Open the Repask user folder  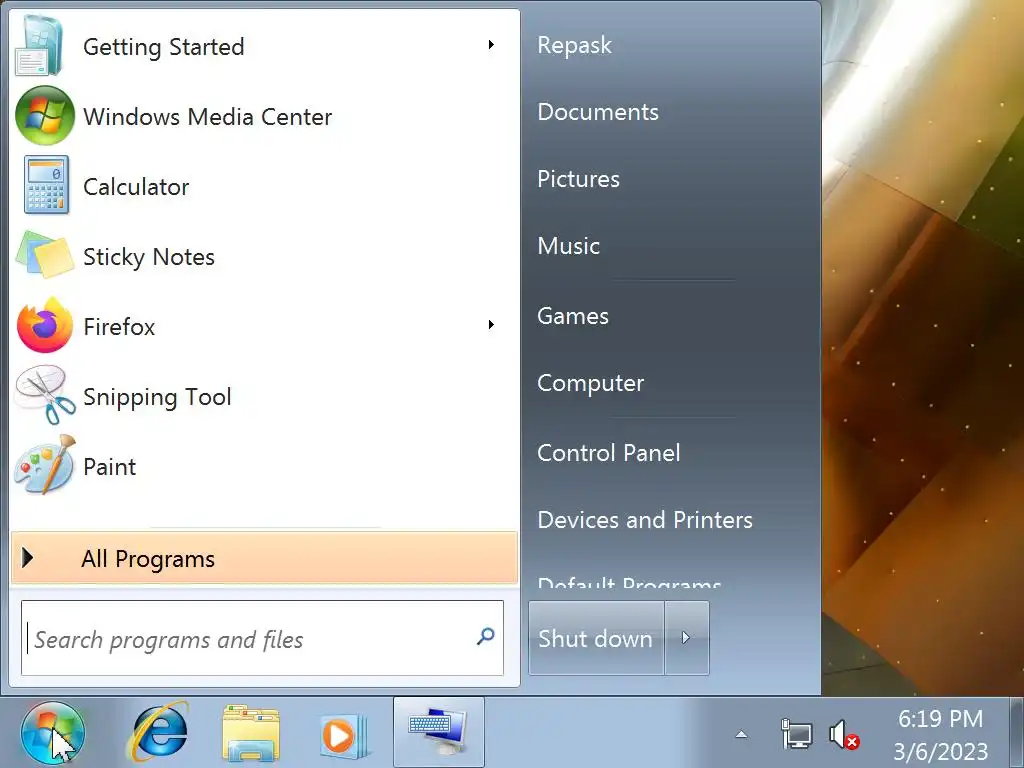[574, 45]
